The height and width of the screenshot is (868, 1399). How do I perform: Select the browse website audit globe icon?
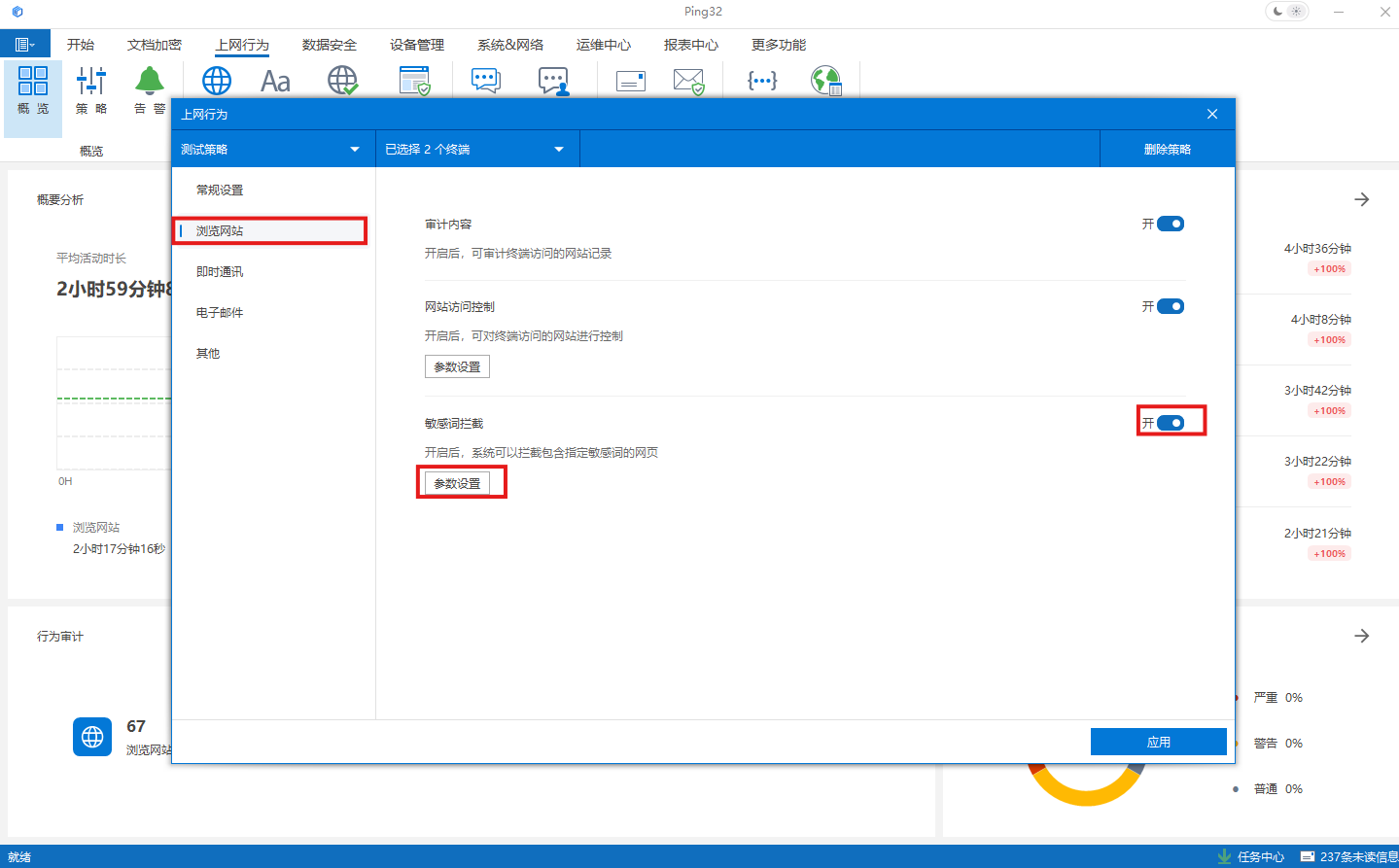pyautogui.click(x=216, y=81)
